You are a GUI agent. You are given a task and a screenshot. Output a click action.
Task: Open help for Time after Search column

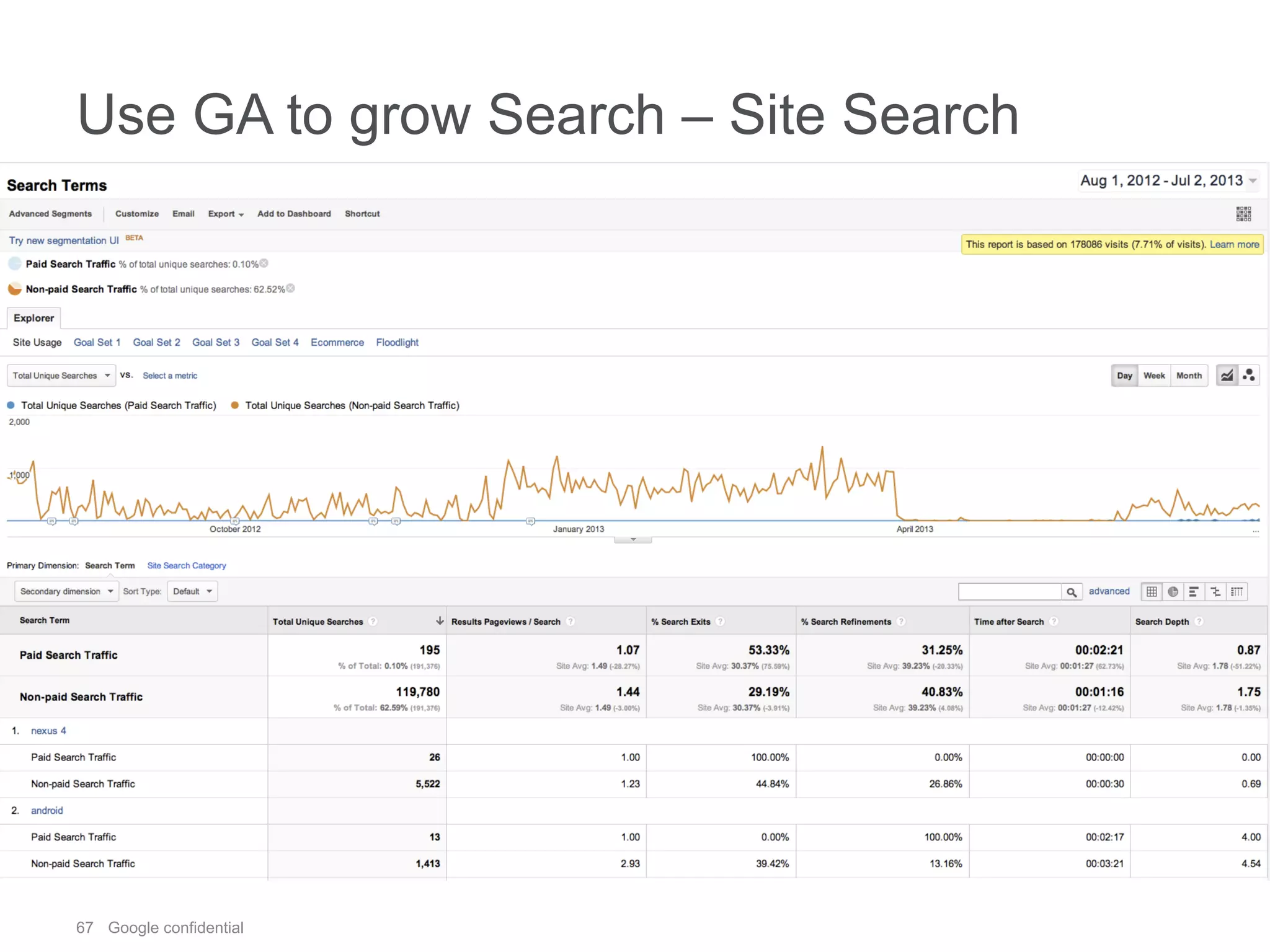coord(1054,622)
